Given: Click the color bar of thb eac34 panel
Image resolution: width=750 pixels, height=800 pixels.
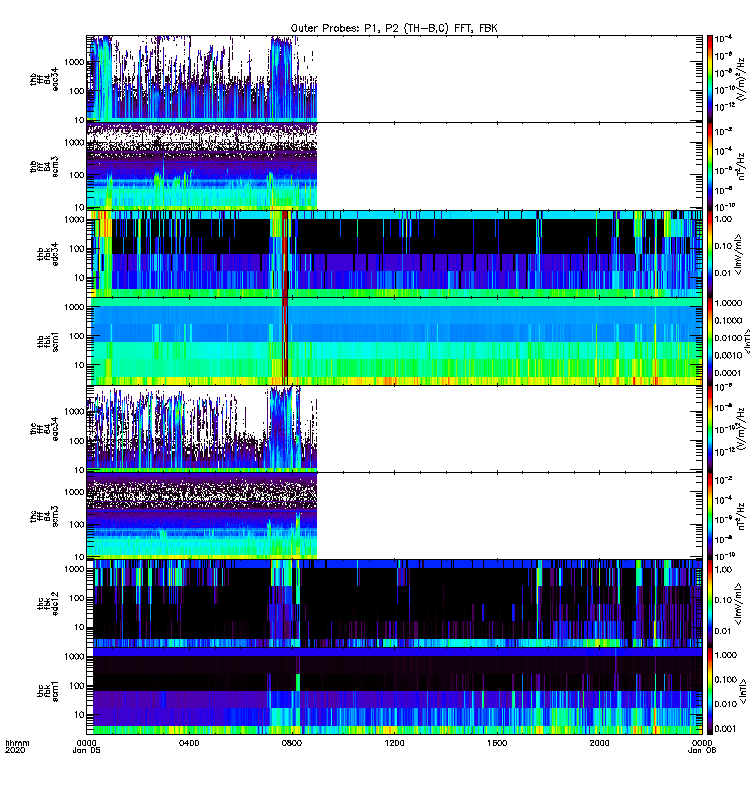Looking at the screenshot, I should click(709, 79).
